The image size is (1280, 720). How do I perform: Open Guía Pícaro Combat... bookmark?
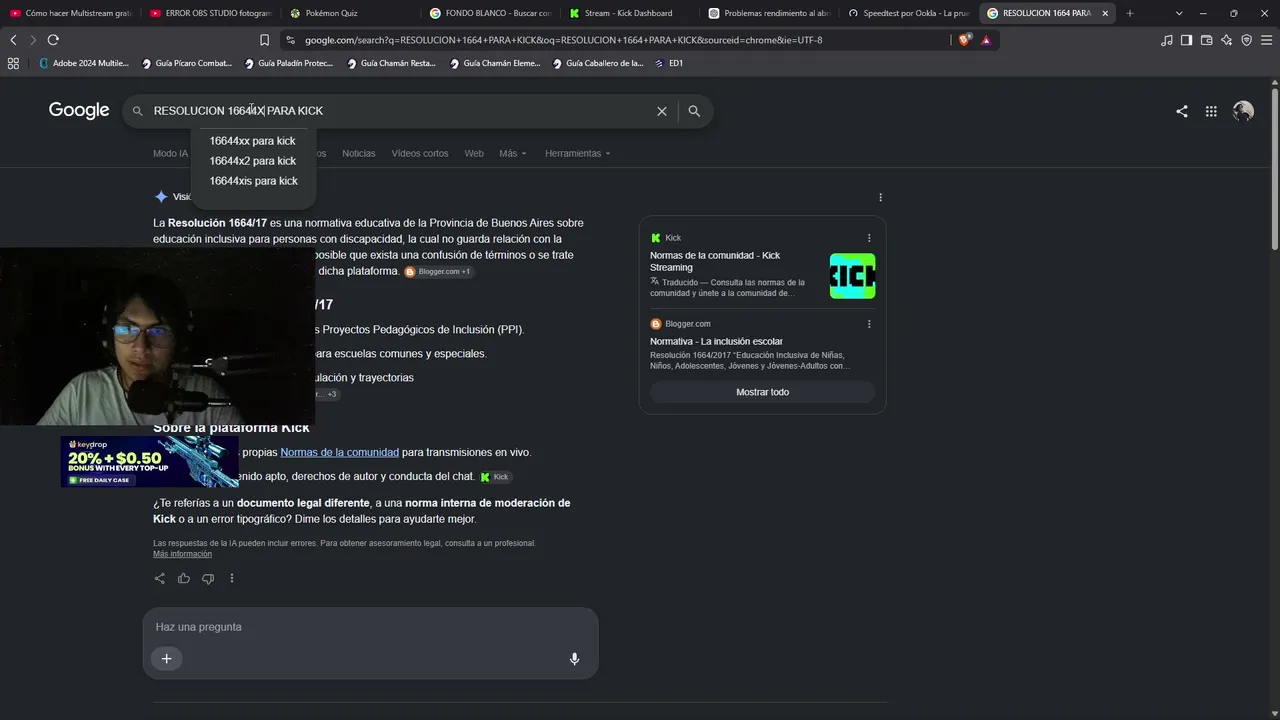click(187, 63)
